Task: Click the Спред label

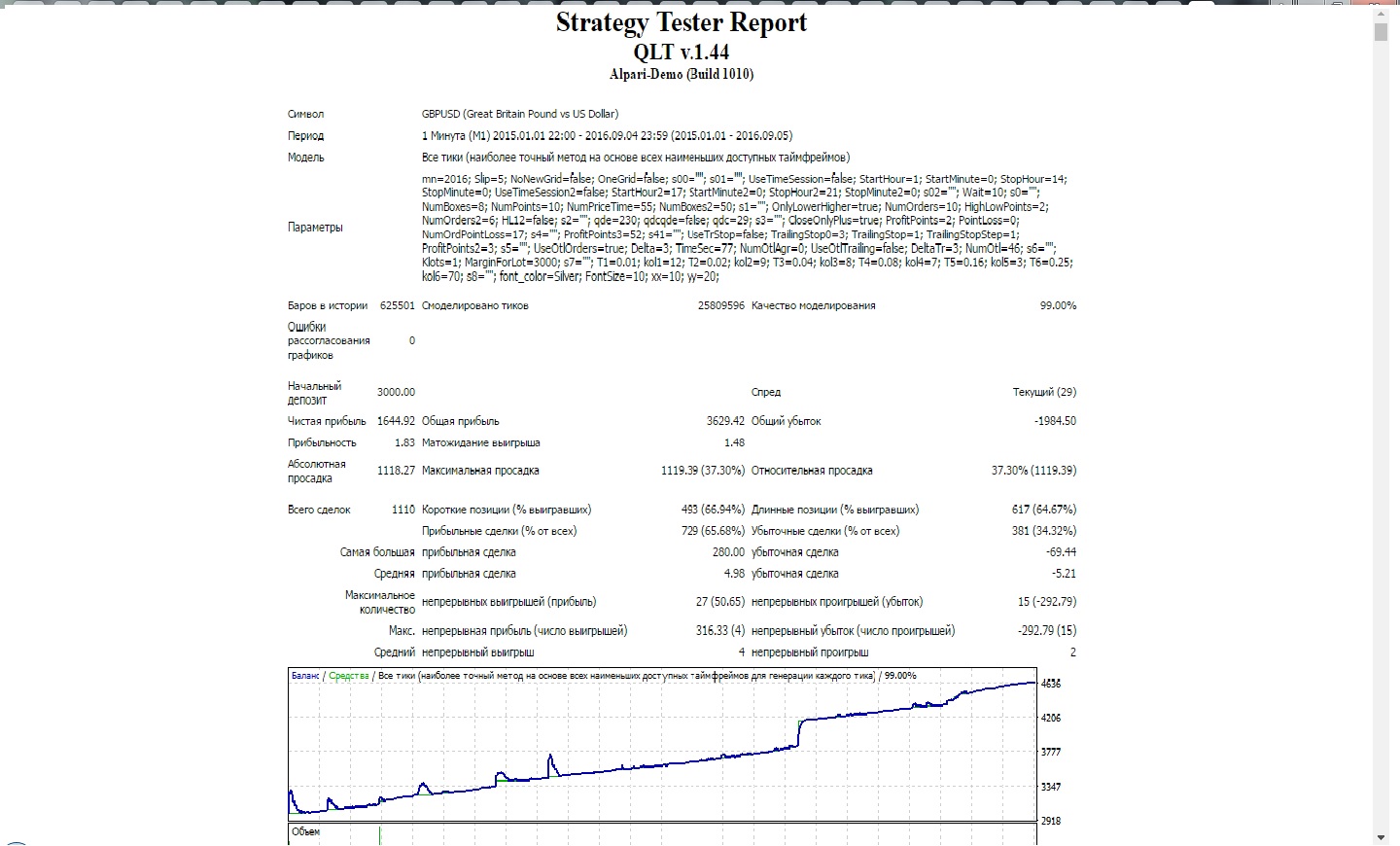Action: (766, 392)
